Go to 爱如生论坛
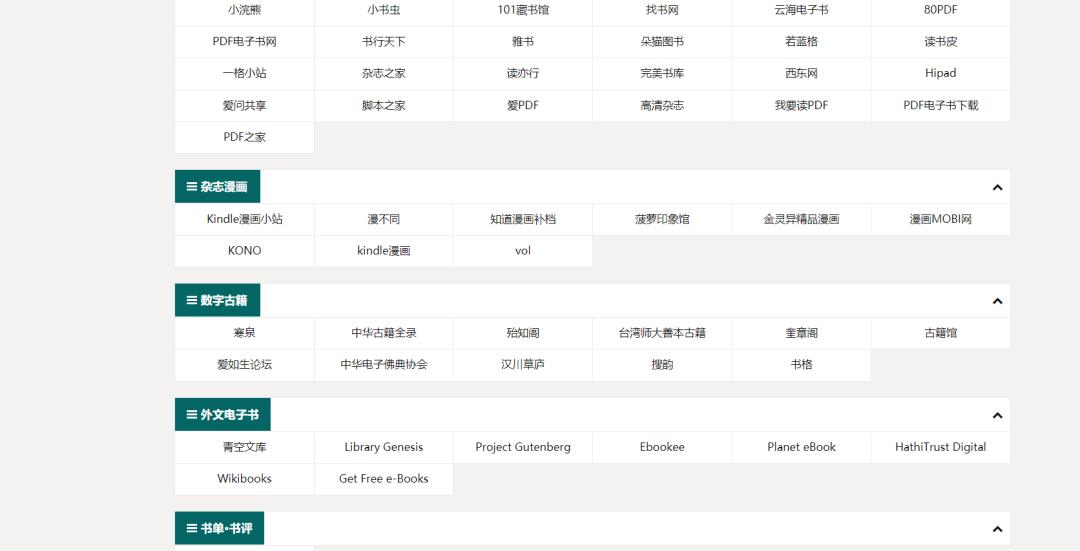1080x551 pixels. pyautogui.click(x=245, y=364)
